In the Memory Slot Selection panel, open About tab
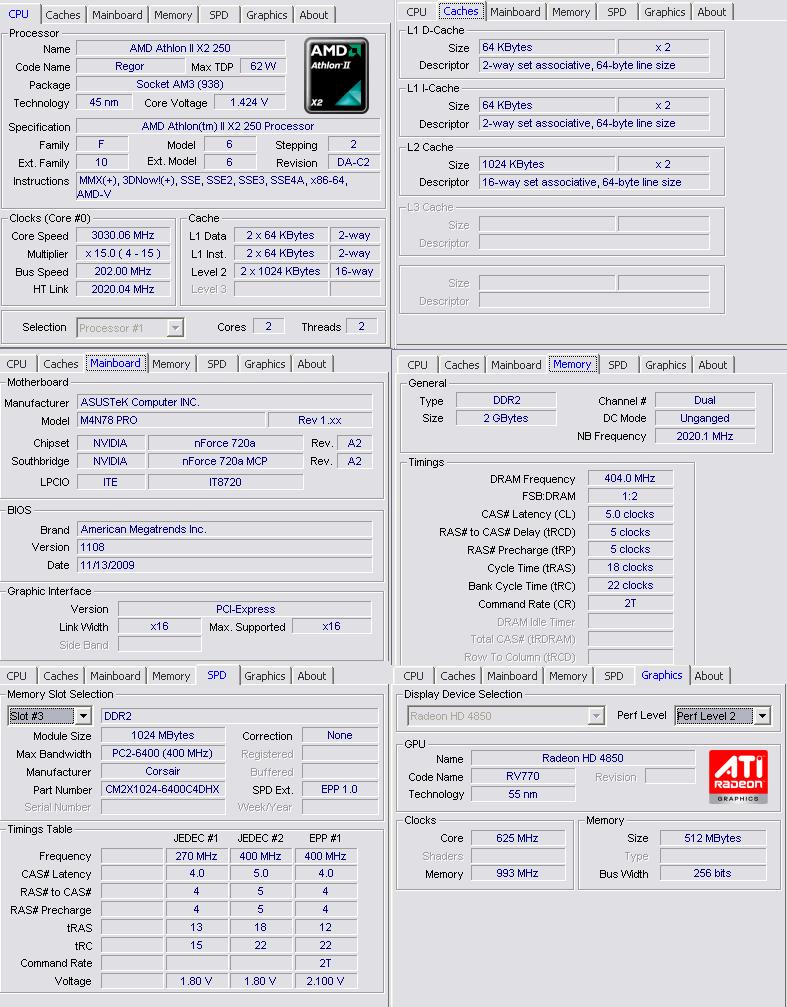Image resolution: width=787 pixels, height=1007 pixels. [x=312, y=676]
